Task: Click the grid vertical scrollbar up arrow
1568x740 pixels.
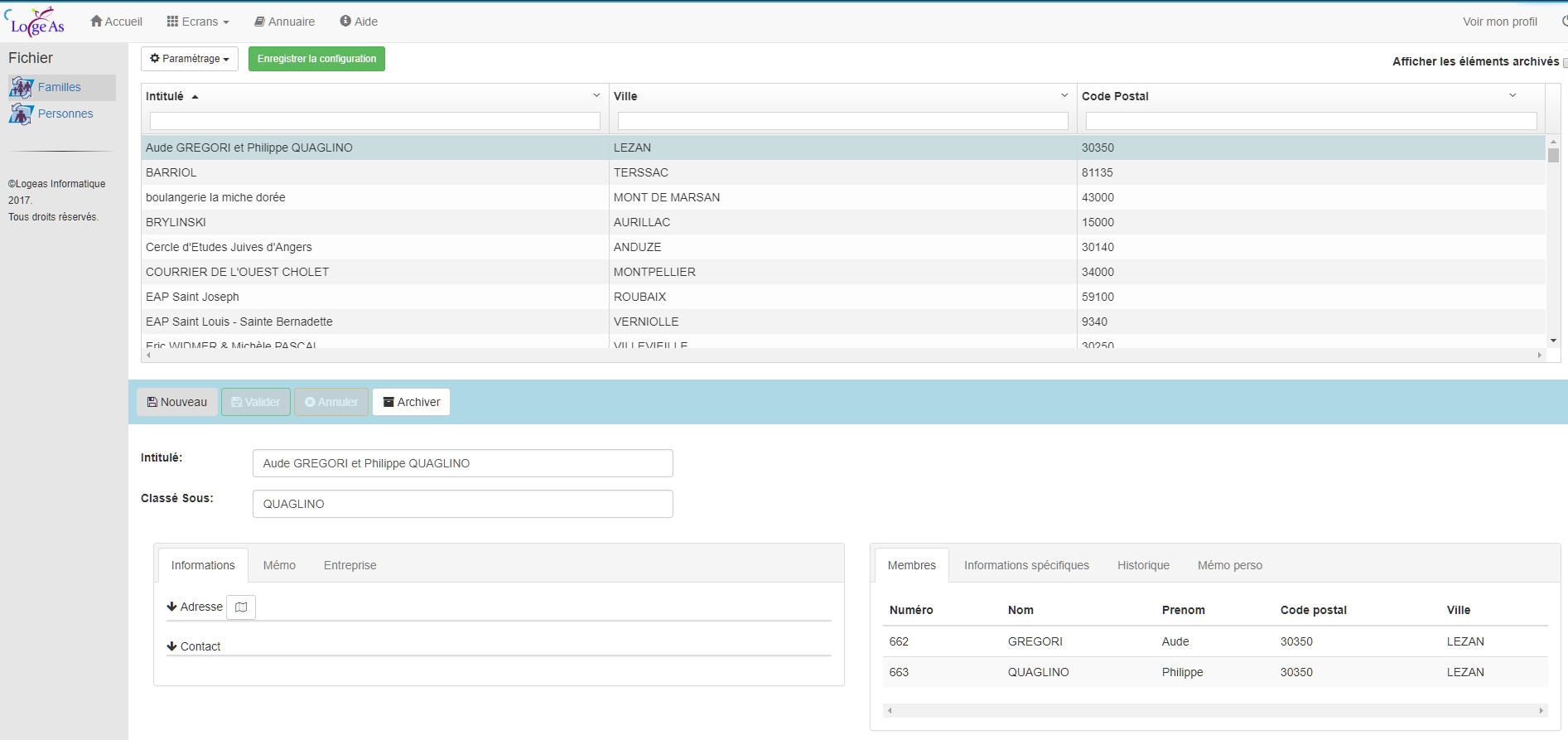Action: [1553, 142]
